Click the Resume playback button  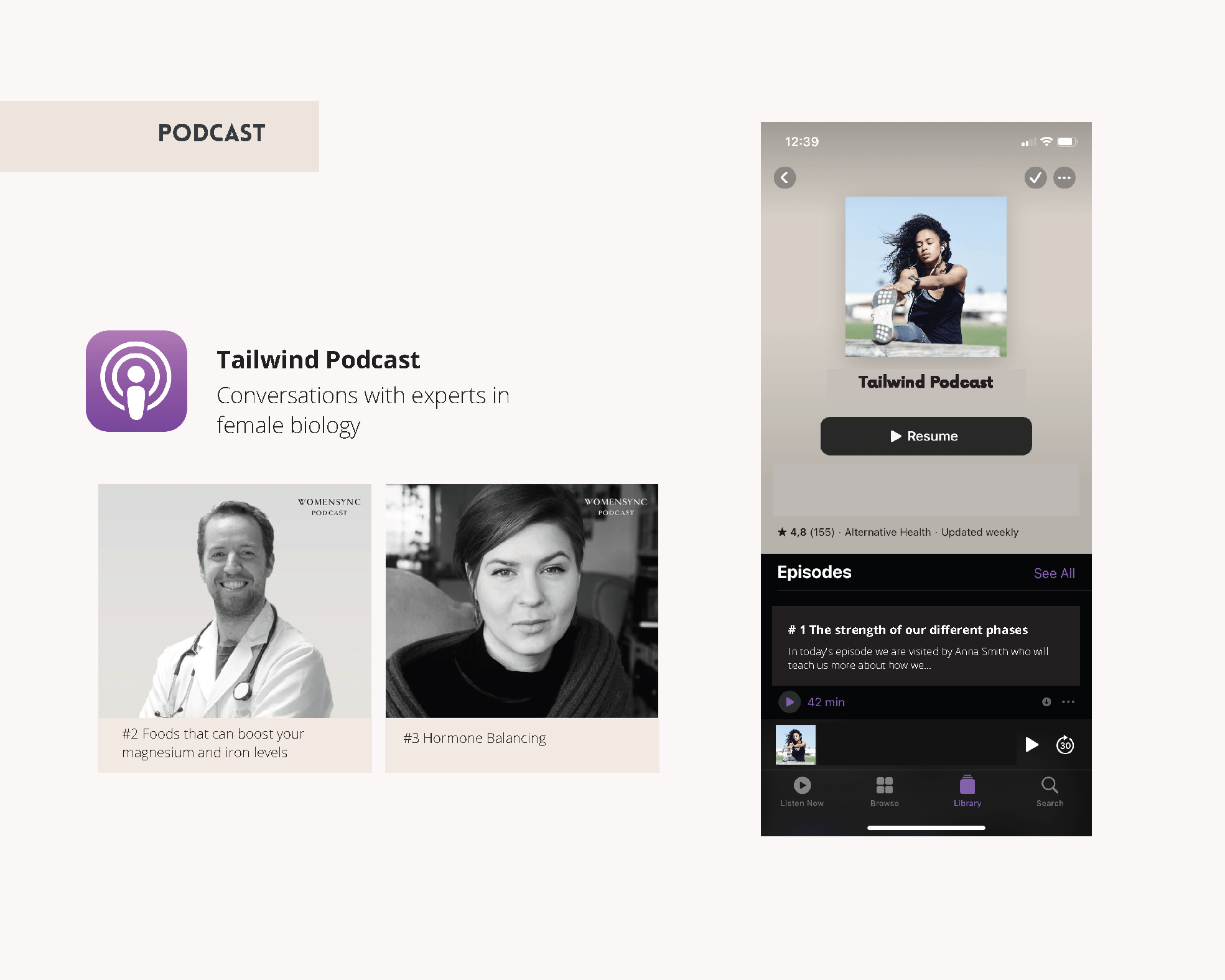coord(926,436)
